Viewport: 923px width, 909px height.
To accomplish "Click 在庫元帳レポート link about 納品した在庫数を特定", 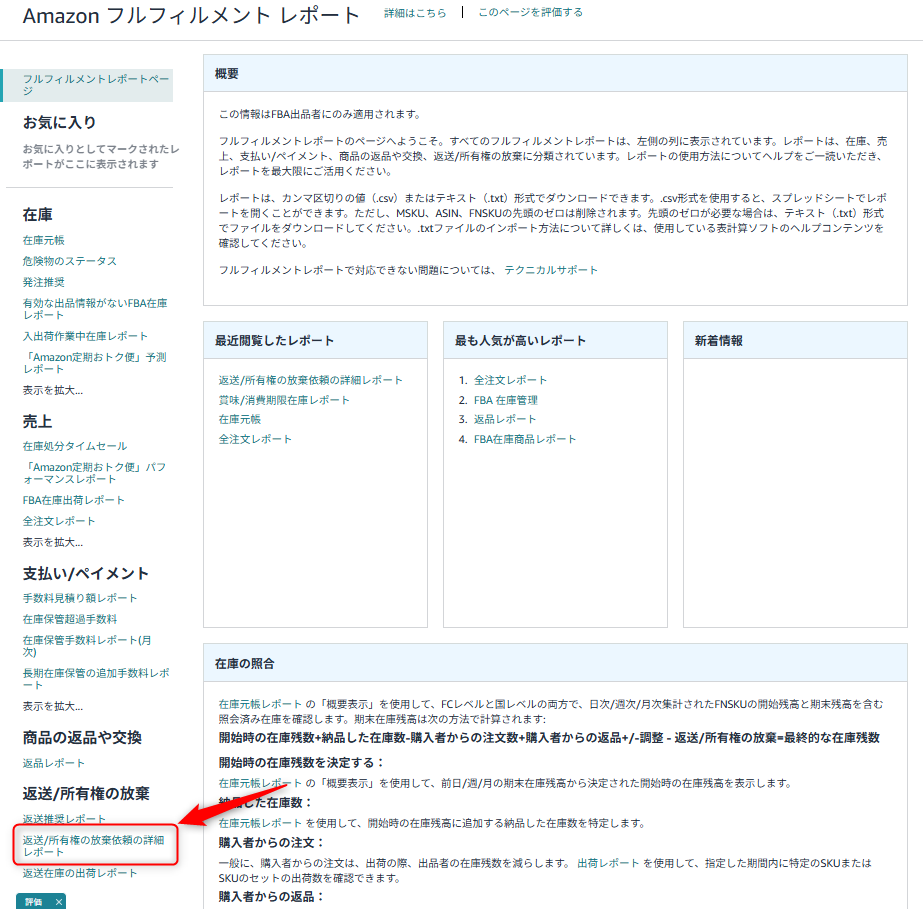I will [260, 823].
